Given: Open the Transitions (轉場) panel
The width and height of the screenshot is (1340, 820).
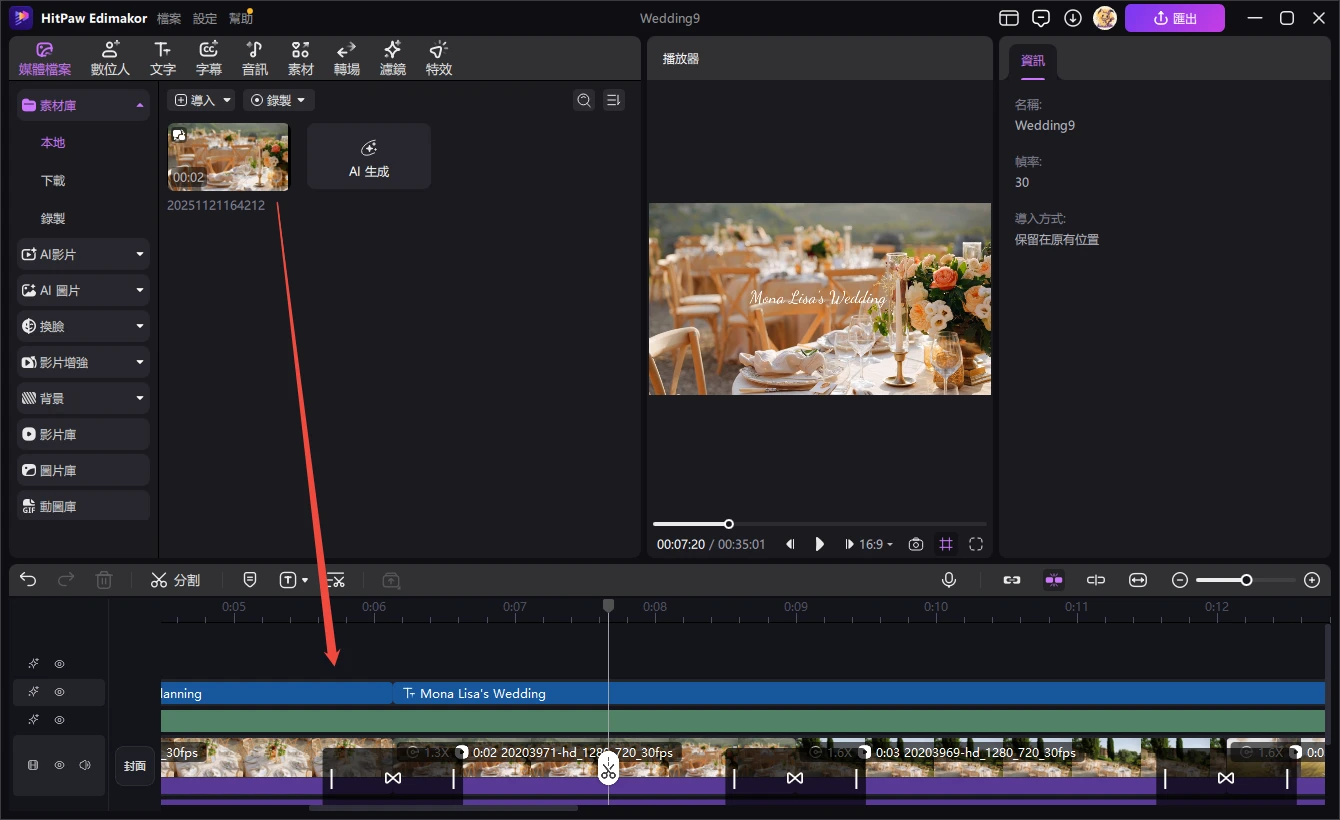Looking at the screenshot, I should coord(346,58).
